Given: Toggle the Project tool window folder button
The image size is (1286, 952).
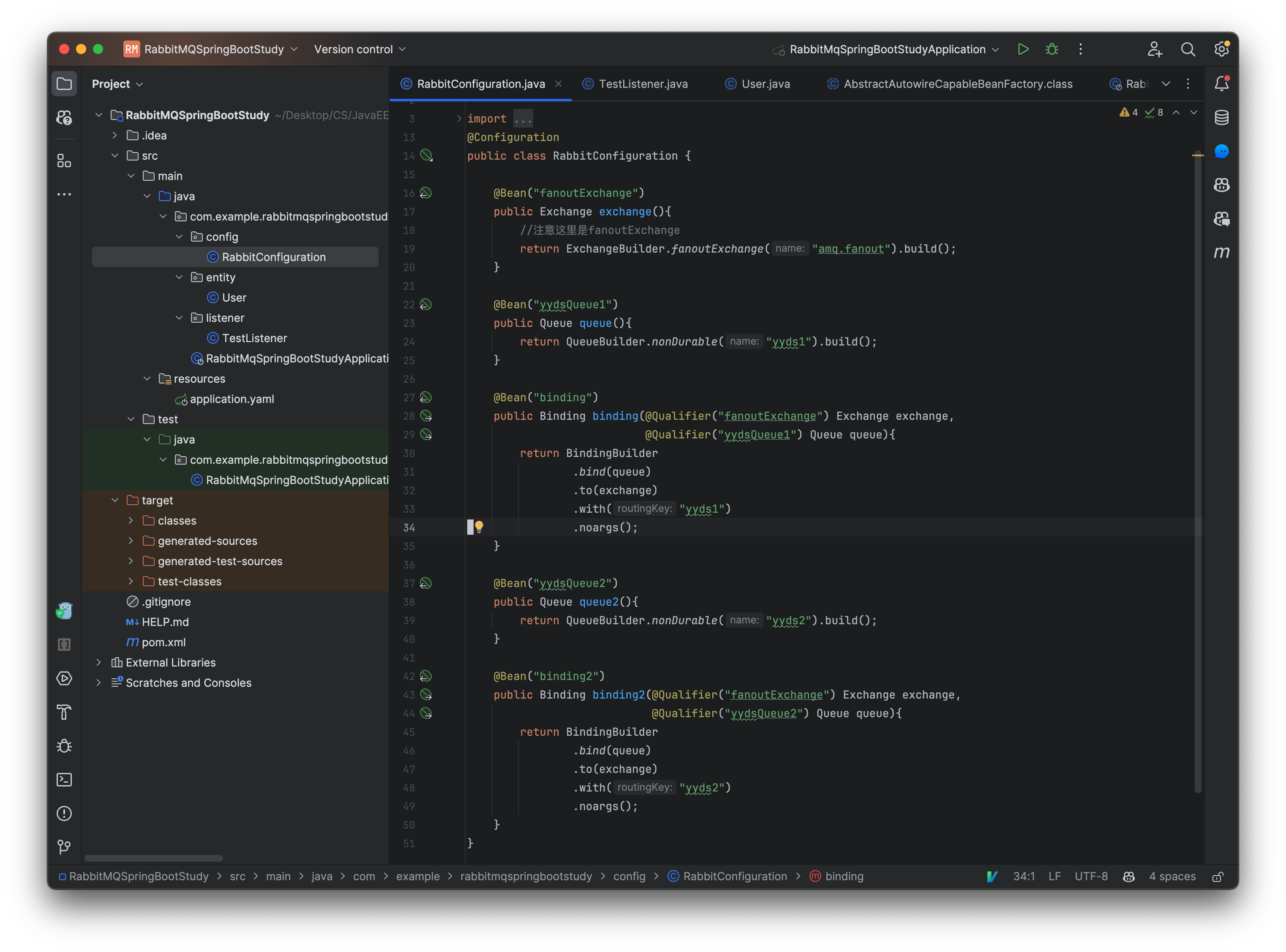Looking at the screenshot, I should coord(64,84).
